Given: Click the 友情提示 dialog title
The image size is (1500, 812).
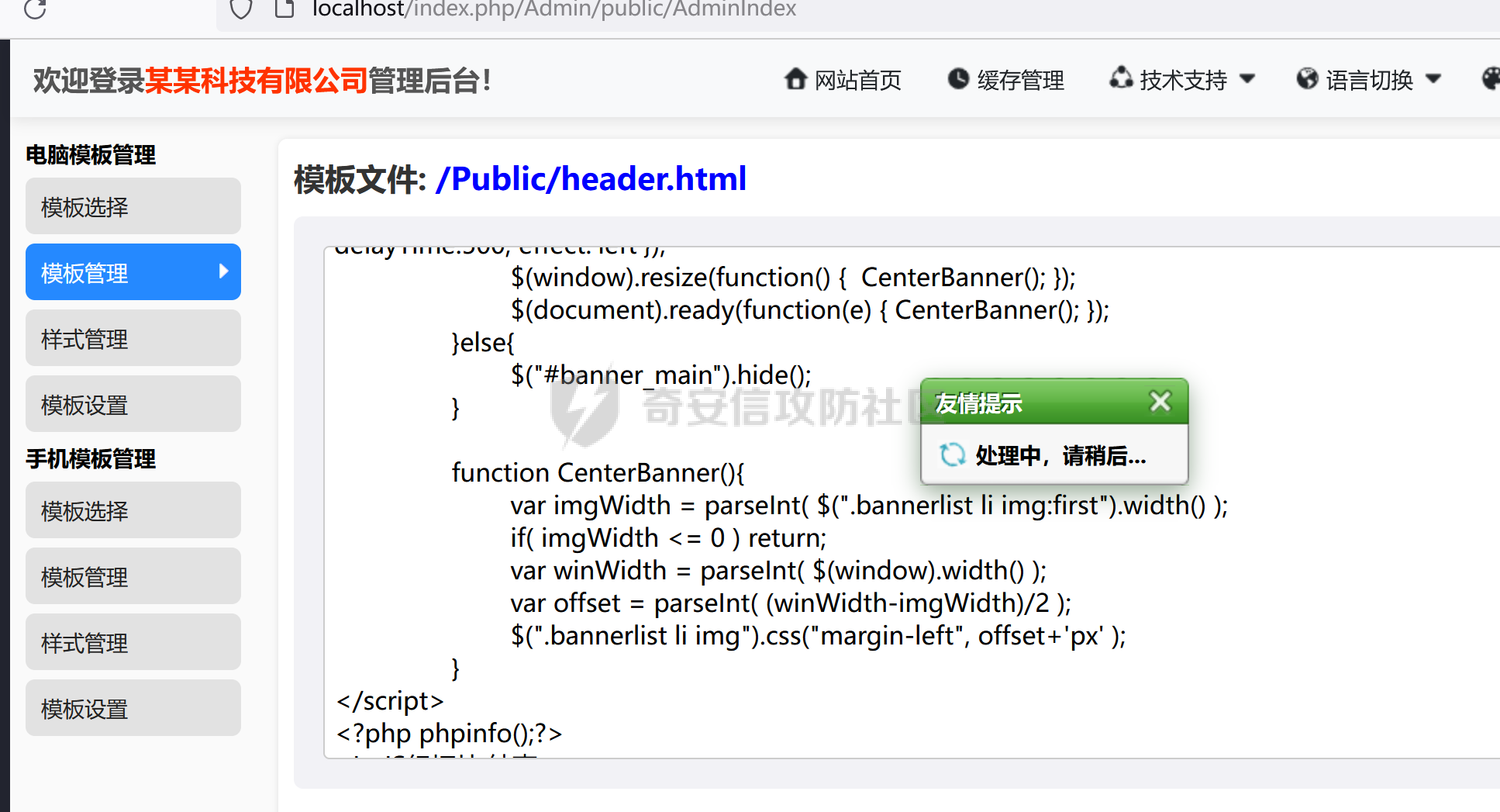Looking at the screenshot, I should pyautogui.click(x=978, y=404).
